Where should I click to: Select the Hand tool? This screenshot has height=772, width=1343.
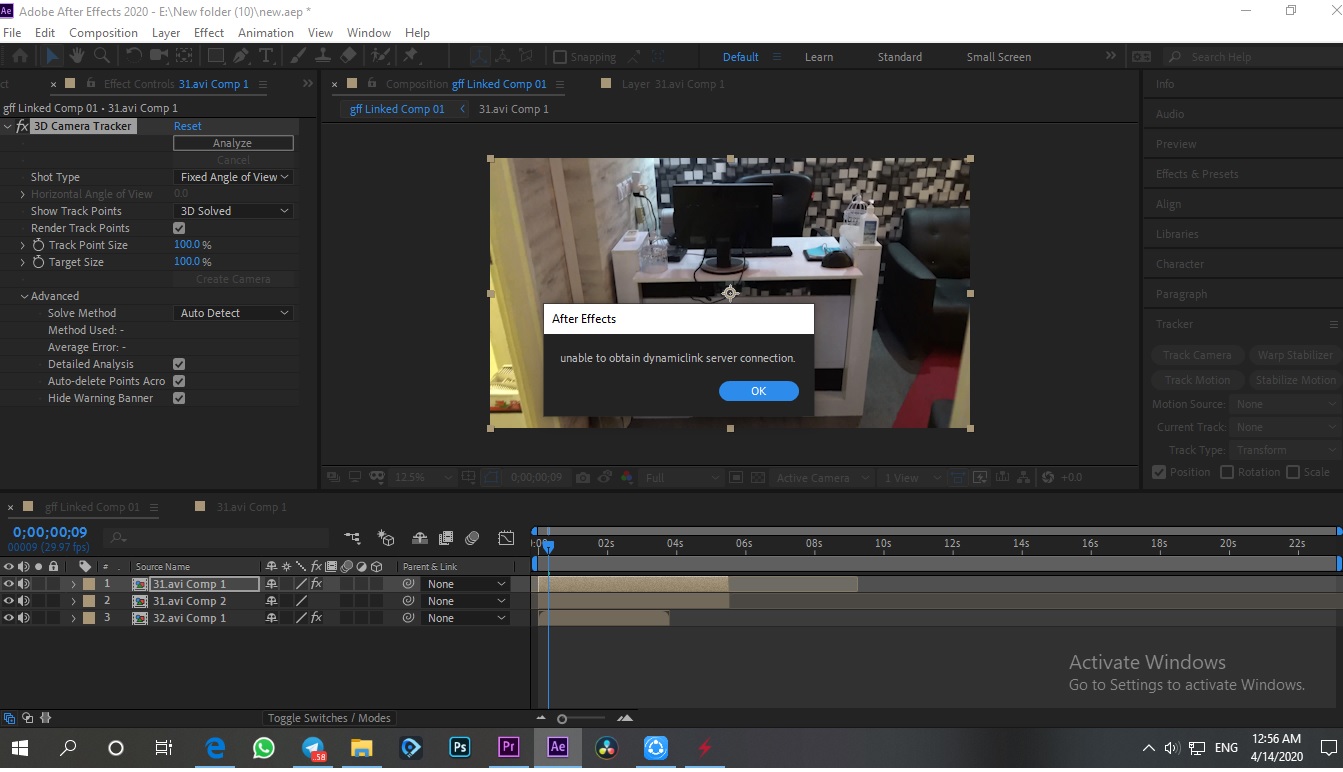tap(77, 56)
